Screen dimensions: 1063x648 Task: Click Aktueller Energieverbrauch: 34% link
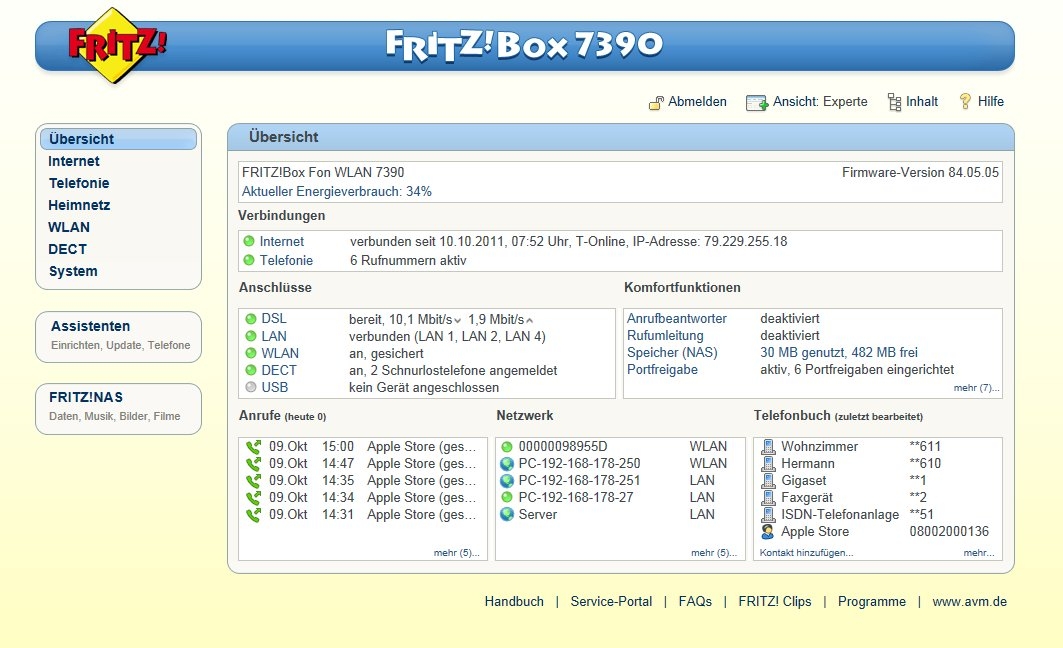coord(337,192)
